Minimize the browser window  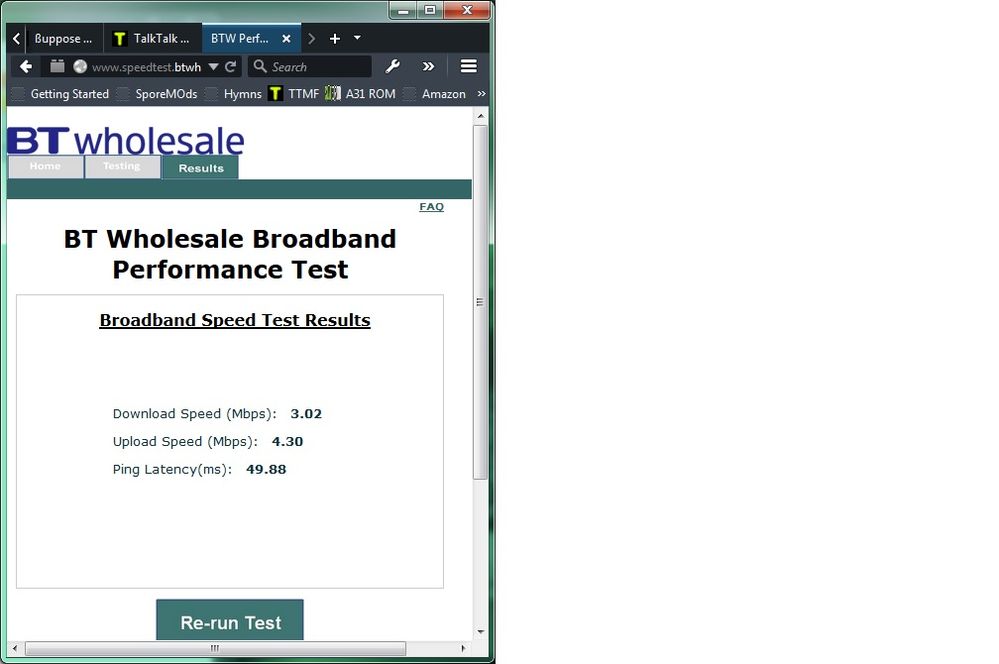tap(403, 10)
